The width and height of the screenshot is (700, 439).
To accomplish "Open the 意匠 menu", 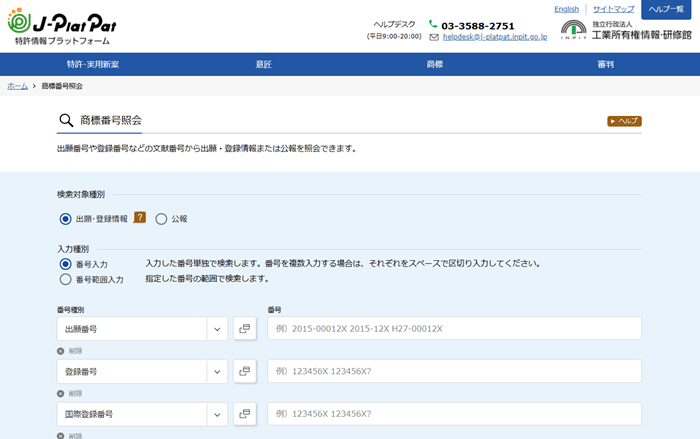I will [x=263, y=64].
